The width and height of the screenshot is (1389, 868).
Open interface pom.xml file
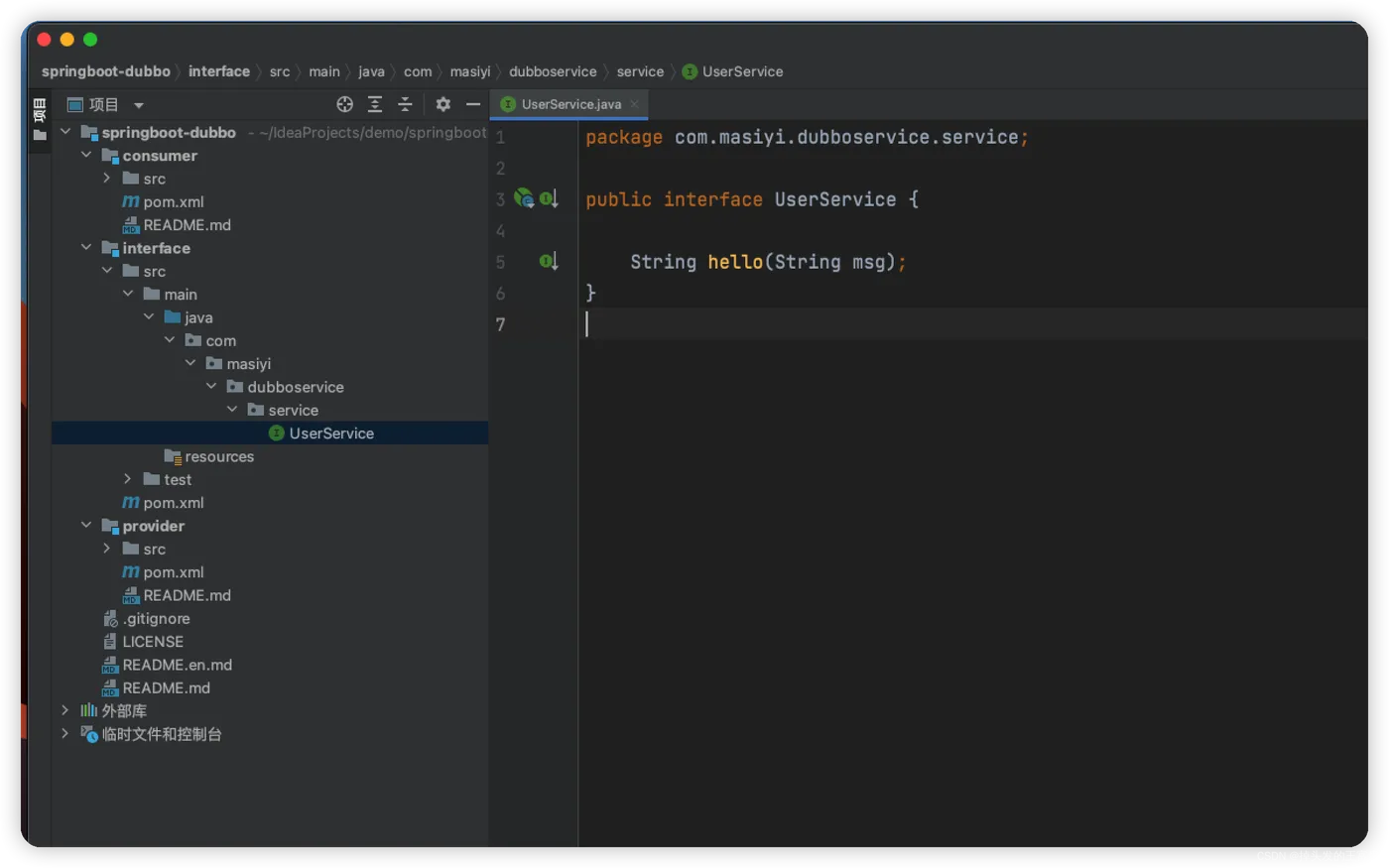(x=163, y=503)
